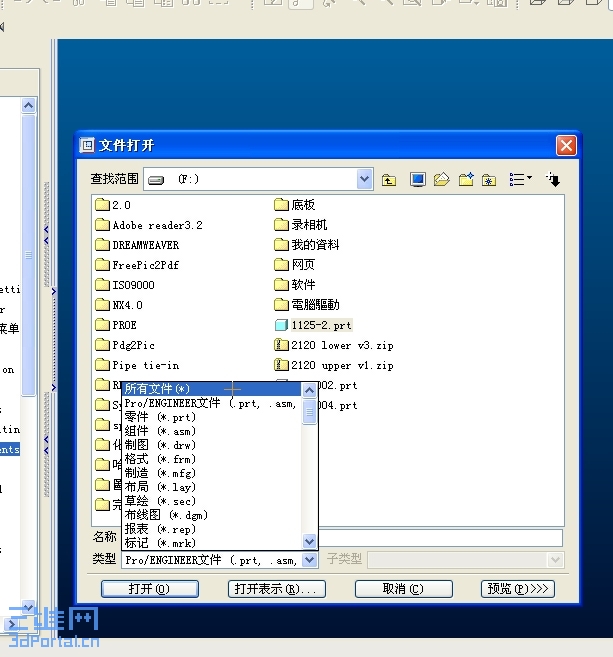Click the 取消(C) button
Image resolution: width=613 pixels, height=657 pixels.
403,589
